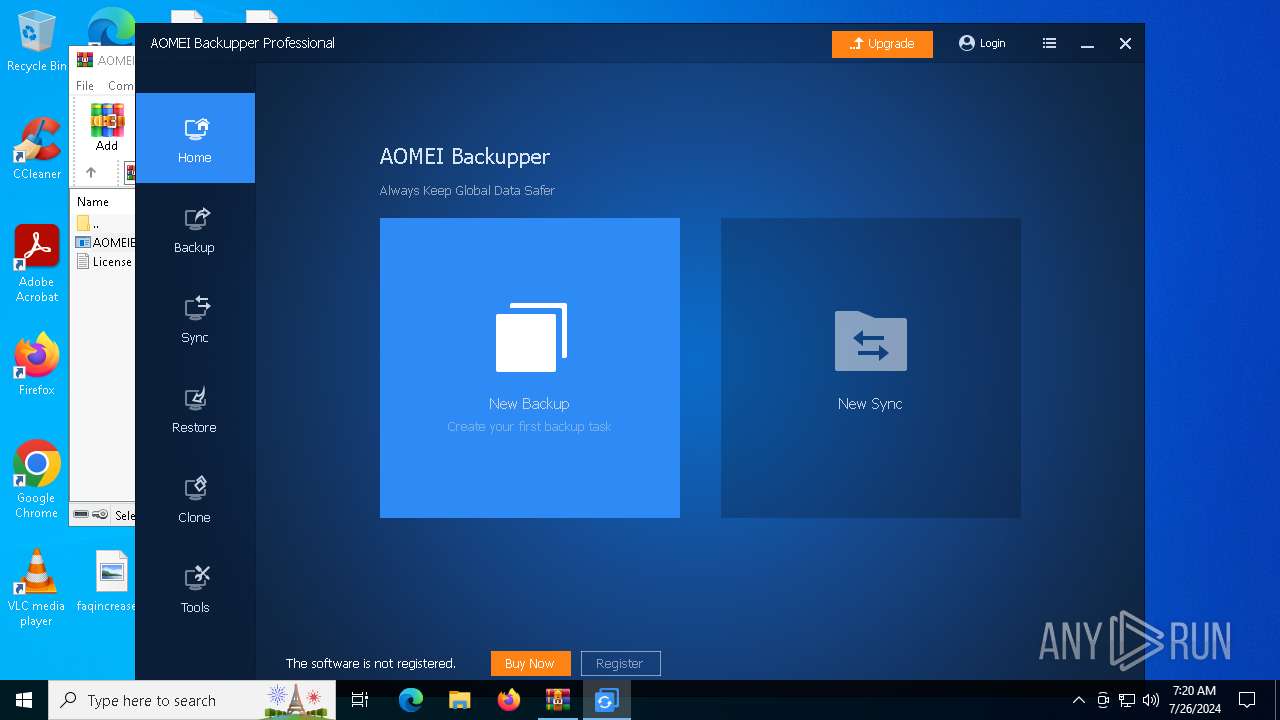Select the Adobe Acrobat desktop shortcut
1280x720 pixels.
[36, 264]
